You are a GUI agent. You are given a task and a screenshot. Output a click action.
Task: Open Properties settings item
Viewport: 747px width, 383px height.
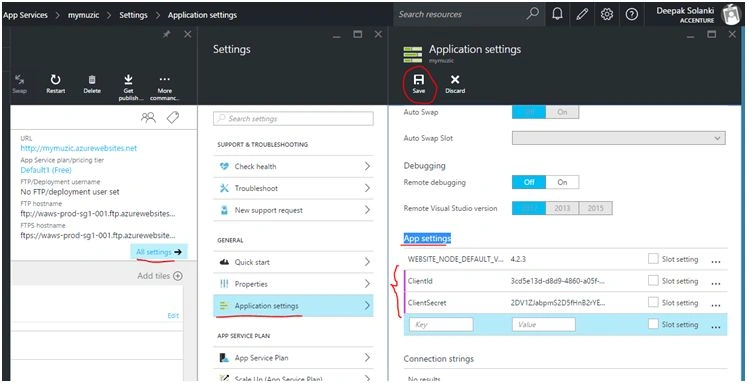(293, 284)
